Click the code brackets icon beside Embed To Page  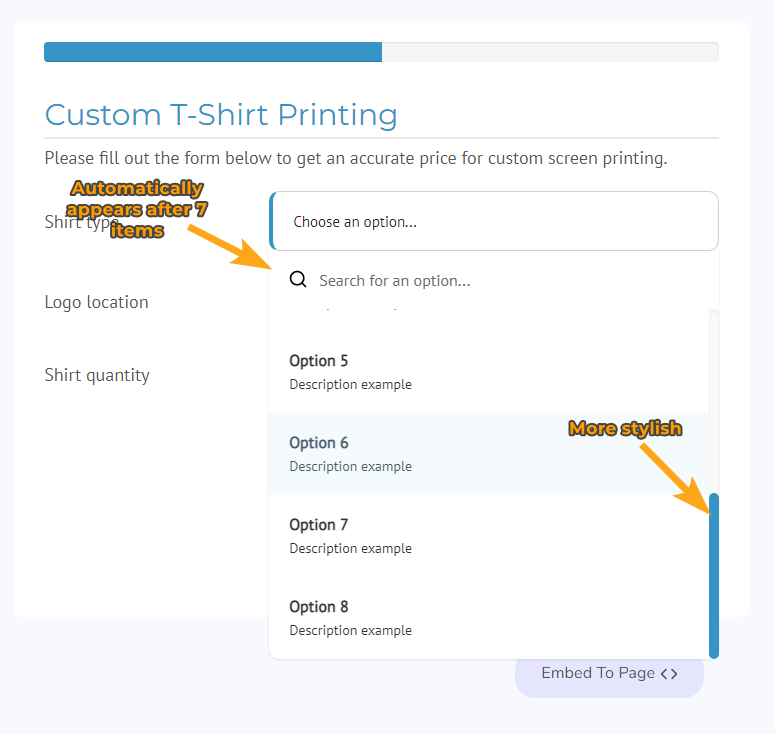tap(669, 674)
